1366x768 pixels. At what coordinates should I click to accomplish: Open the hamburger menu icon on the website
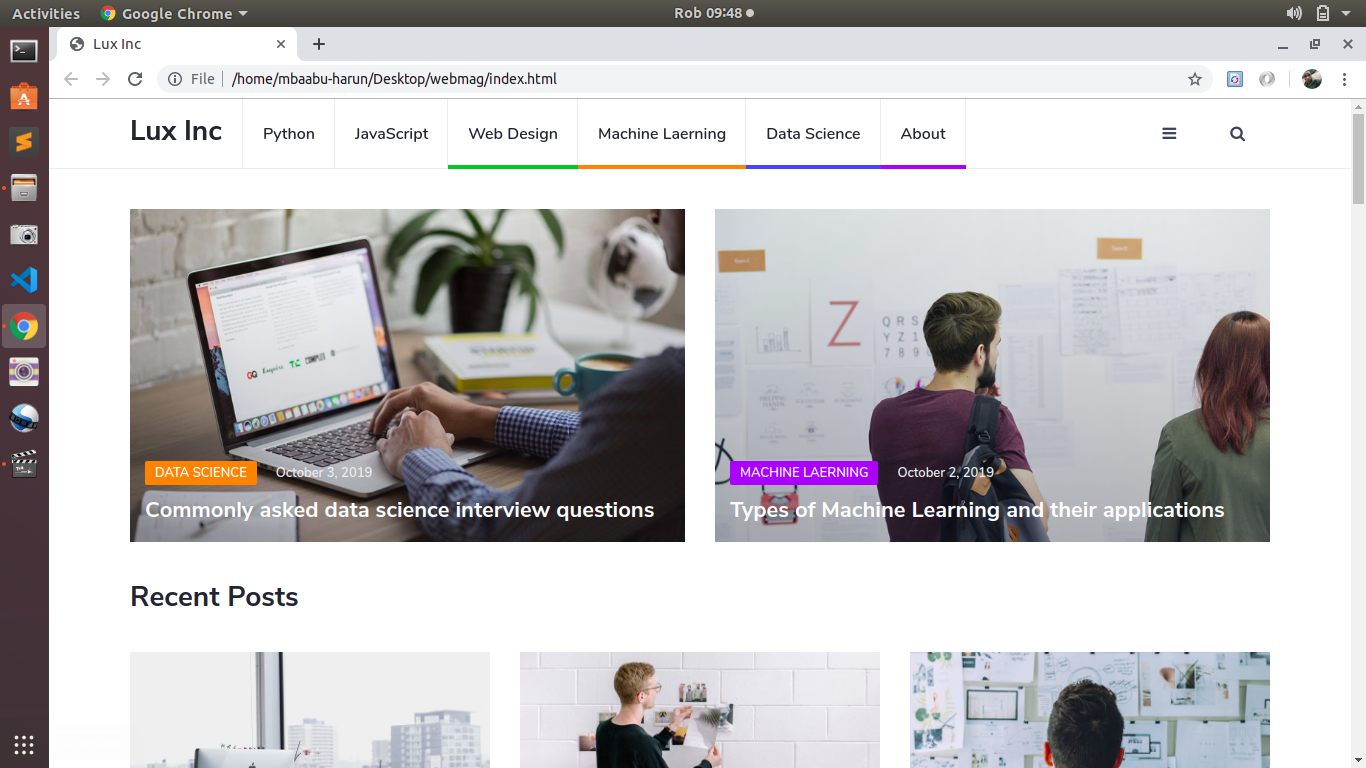tap(1169, 134)
